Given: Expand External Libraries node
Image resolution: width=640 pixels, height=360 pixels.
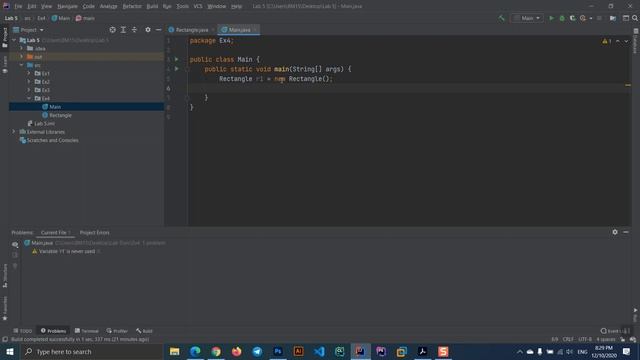Looking at the screenshot, I should click(14, 132).
